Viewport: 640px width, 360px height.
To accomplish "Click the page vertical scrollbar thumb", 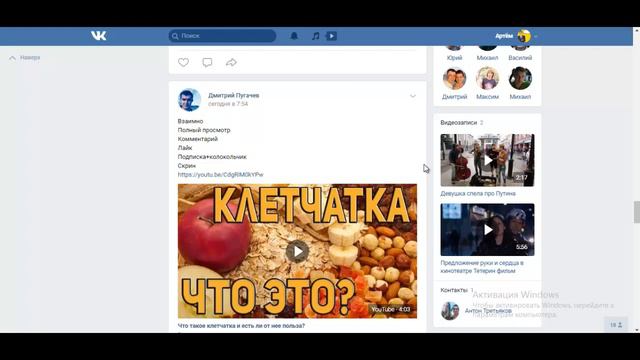I will click(636, 212).
